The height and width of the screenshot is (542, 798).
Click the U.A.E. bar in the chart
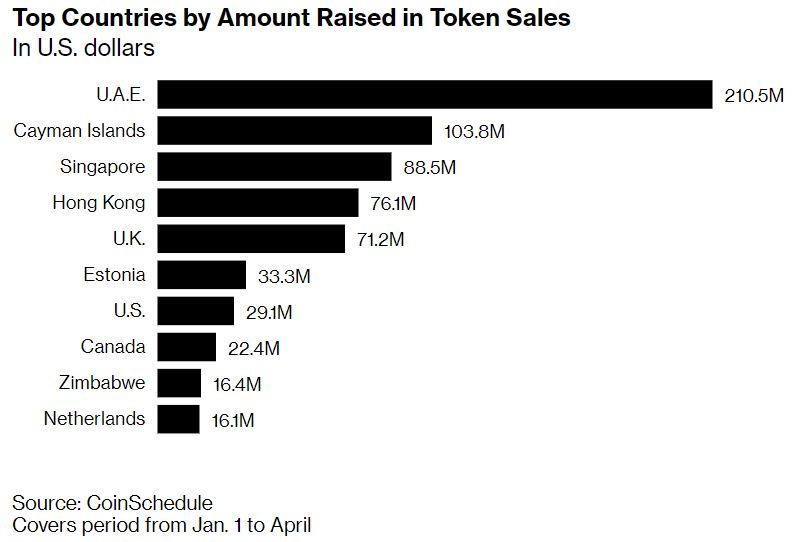(434, 95)
